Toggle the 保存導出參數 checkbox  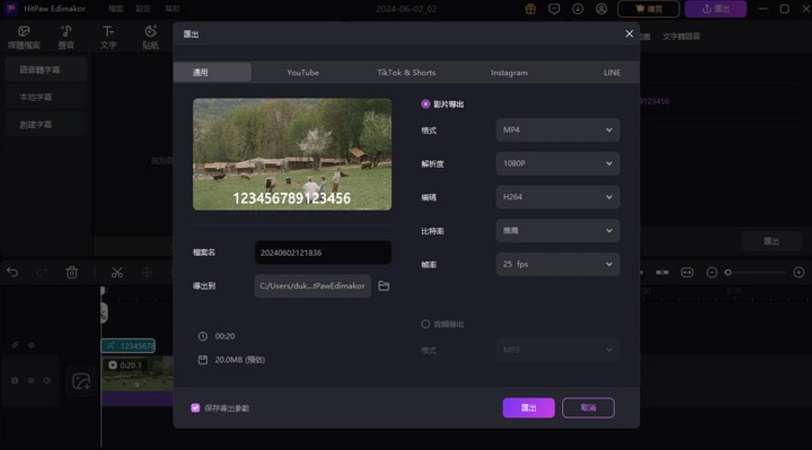point(195,408)
